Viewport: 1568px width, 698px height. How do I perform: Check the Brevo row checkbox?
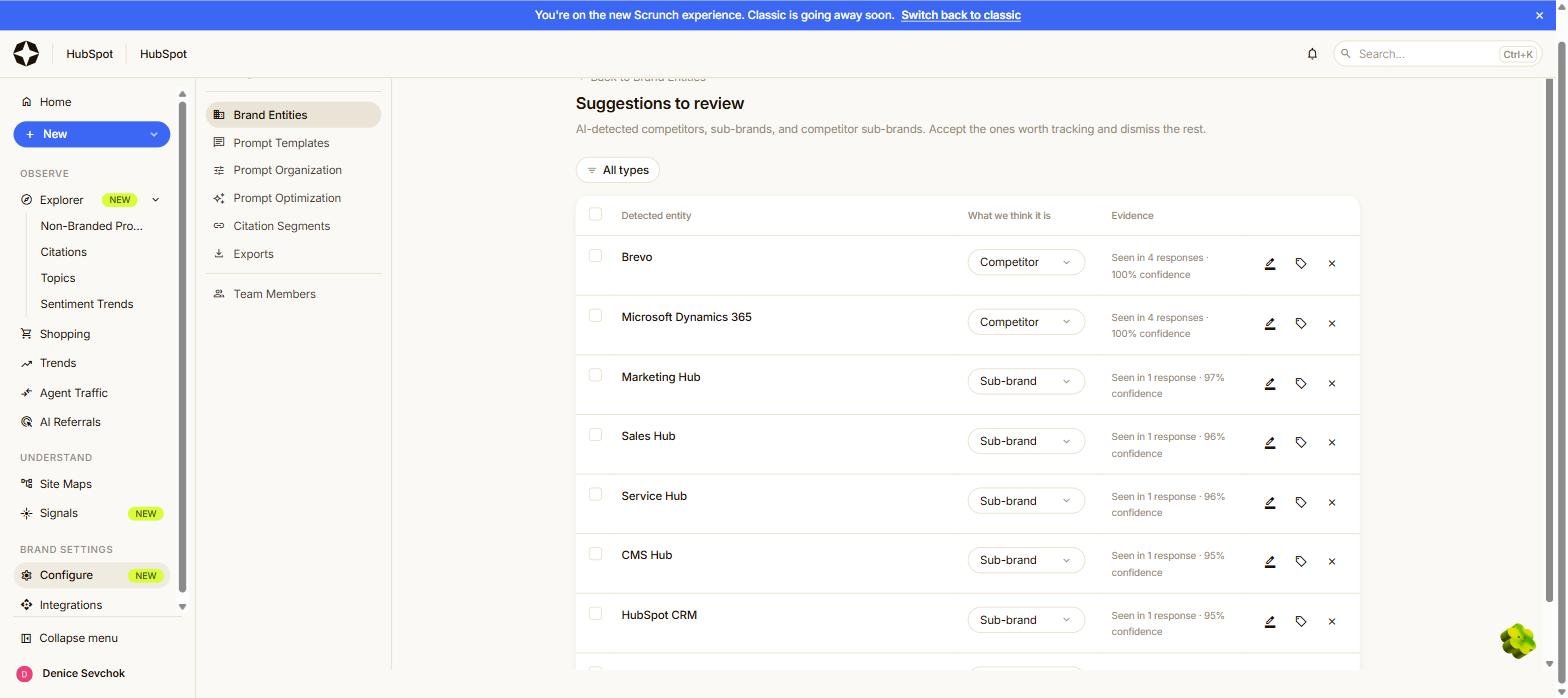coord(595,256)
